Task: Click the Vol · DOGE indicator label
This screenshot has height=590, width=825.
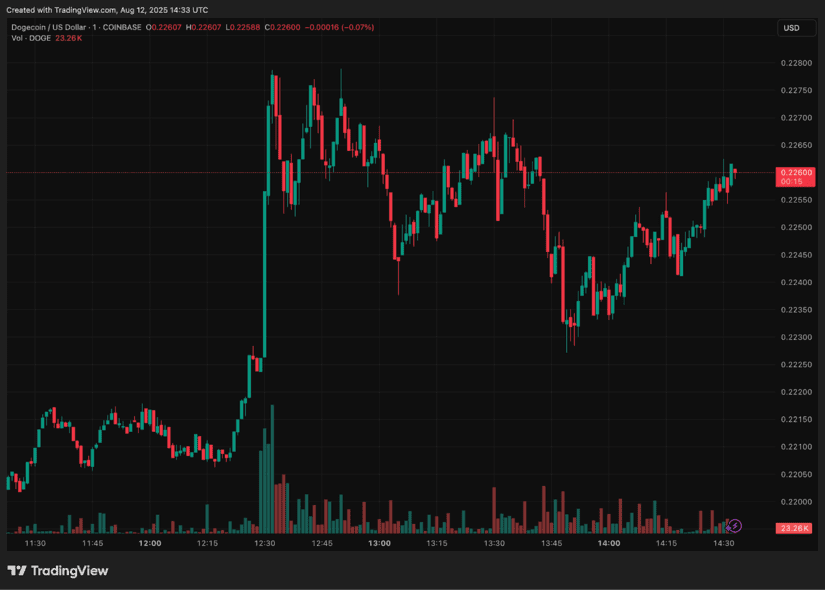Action: (31, 38)
